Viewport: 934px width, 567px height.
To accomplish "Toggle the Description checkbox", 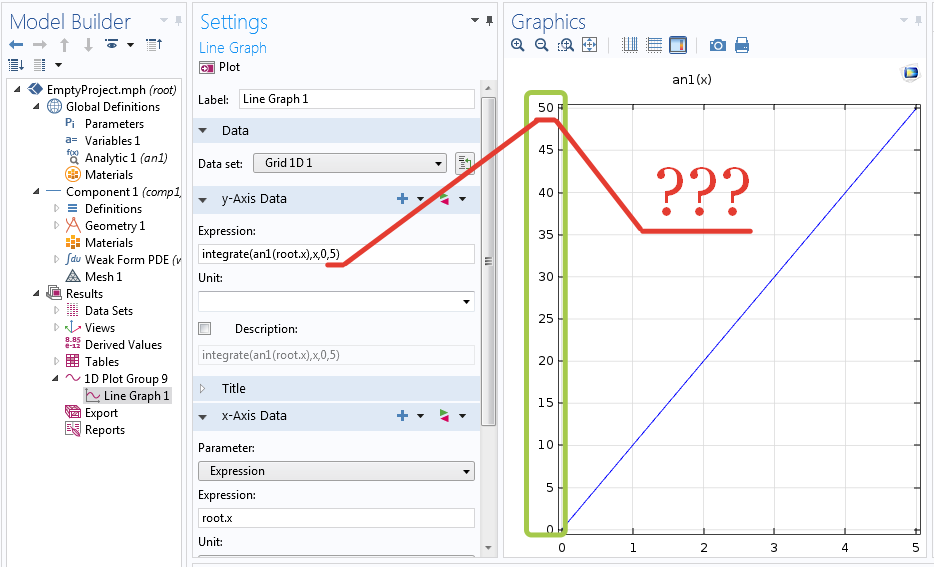I will coord(205,329).
